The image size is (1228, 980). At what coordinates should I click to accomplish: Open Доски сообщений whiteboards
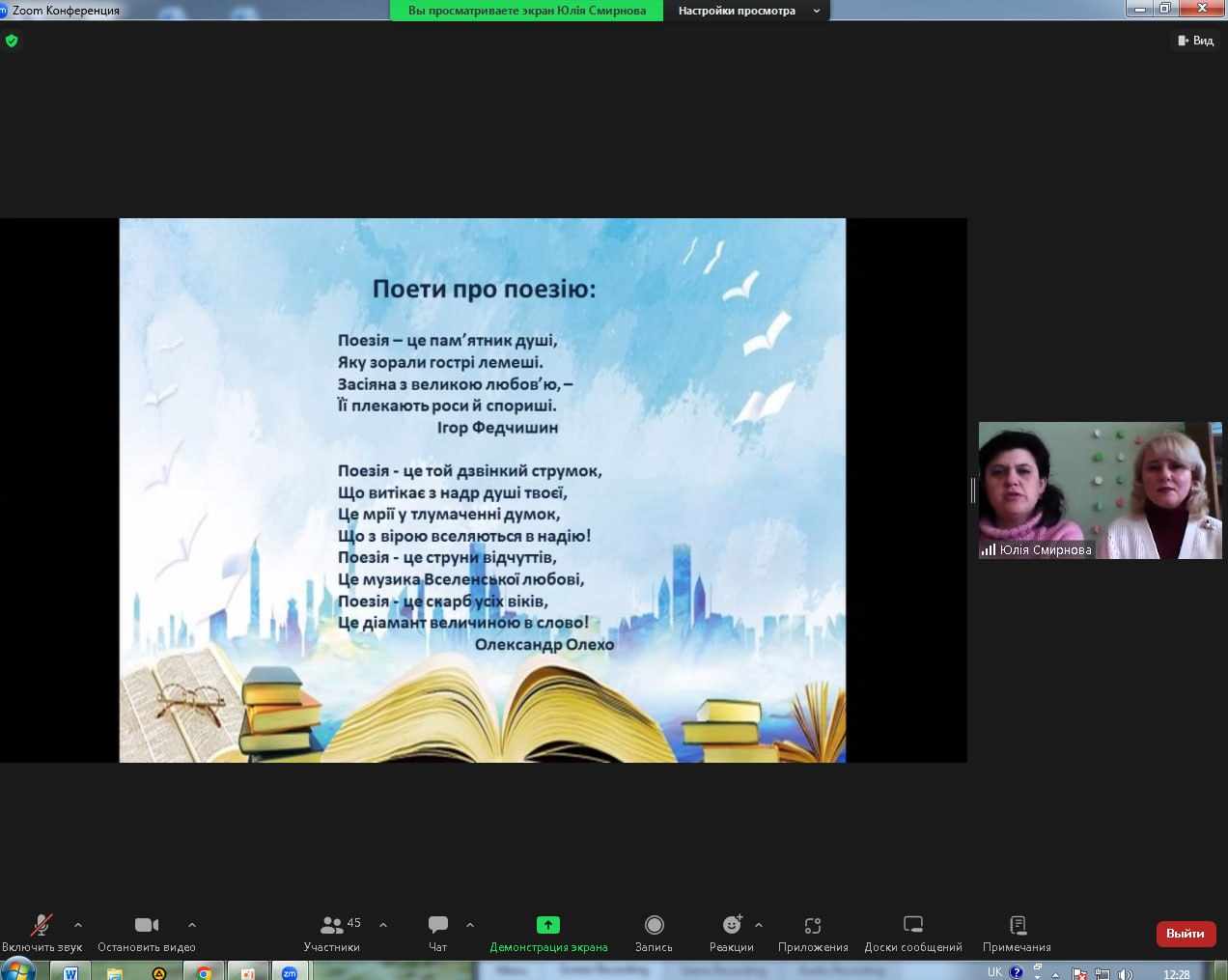coord(912,926)
